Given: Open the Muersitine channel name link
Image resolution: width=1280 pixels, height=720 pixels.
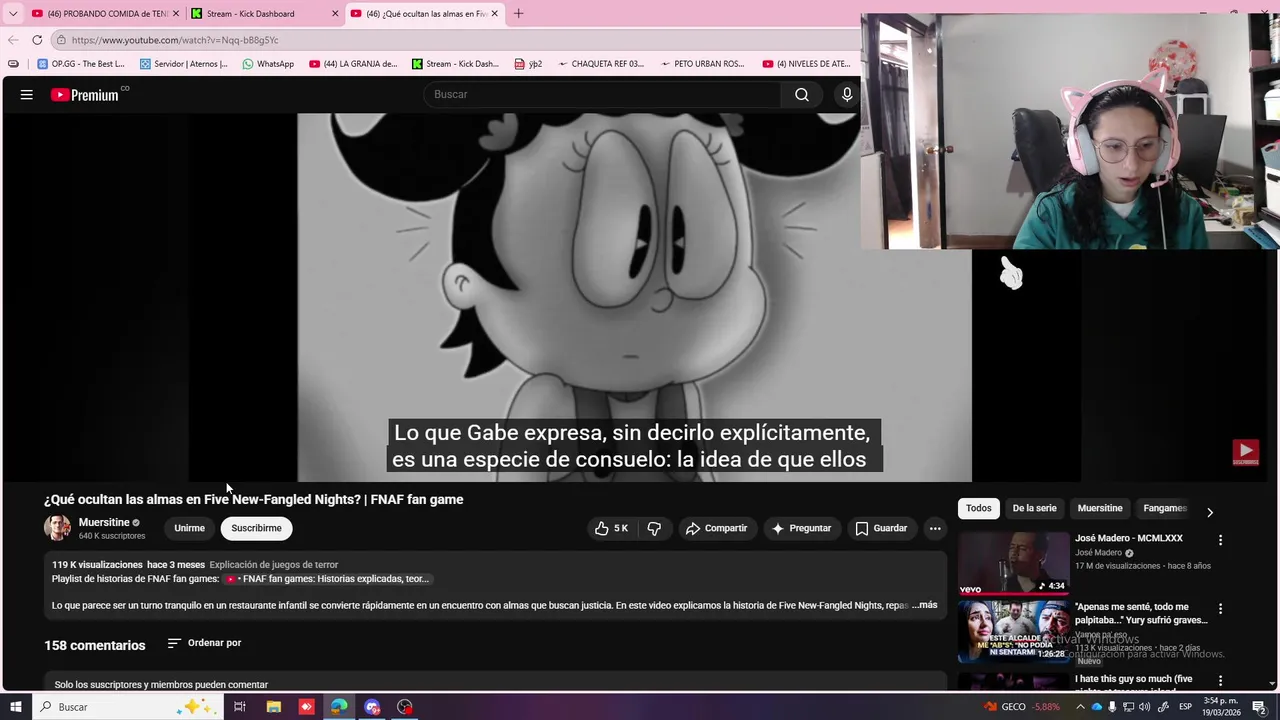Looking at the screenshot, I should (104, 522).
